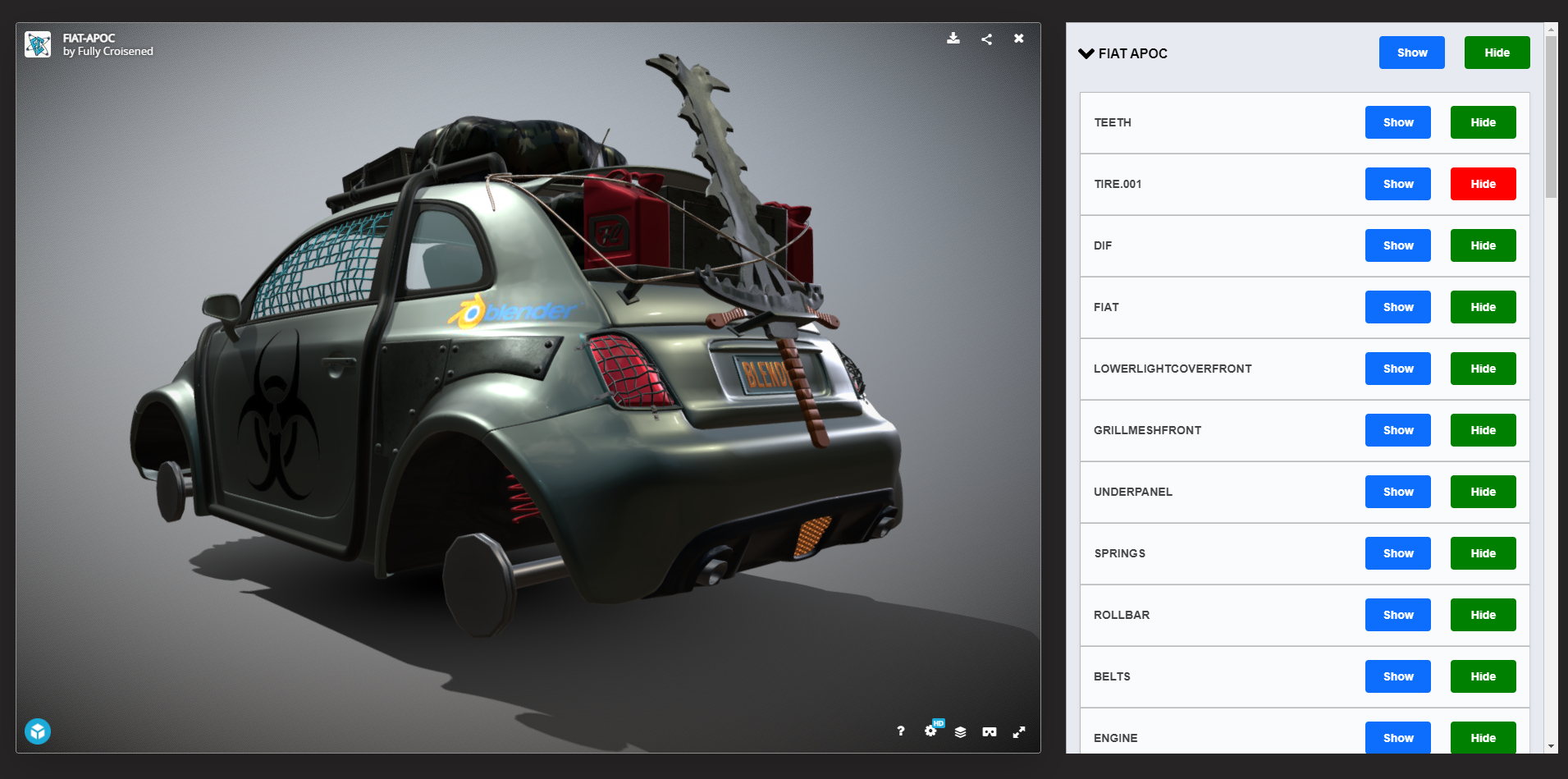
Task: Collapse the FIAT APOC tree chevron
Action: [1086, 53]
